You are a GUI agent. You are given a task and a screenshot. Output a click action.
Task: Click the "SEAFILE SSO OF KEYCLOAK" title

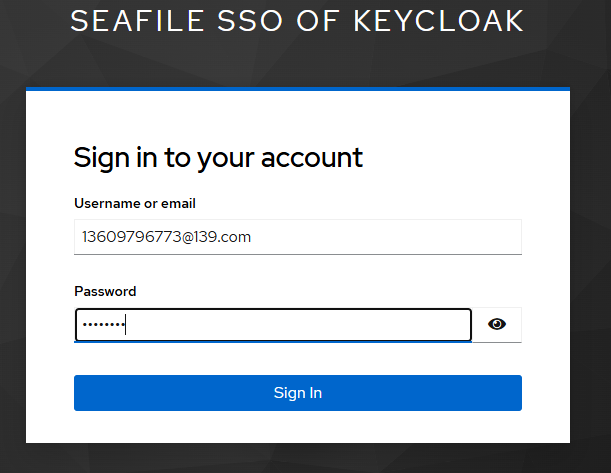297,21
